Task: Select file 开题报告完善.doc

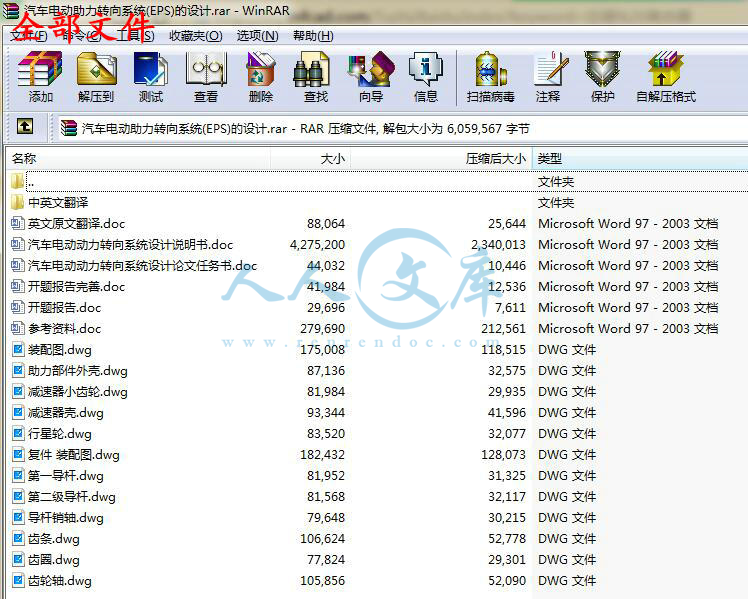Action: (76, 287)
